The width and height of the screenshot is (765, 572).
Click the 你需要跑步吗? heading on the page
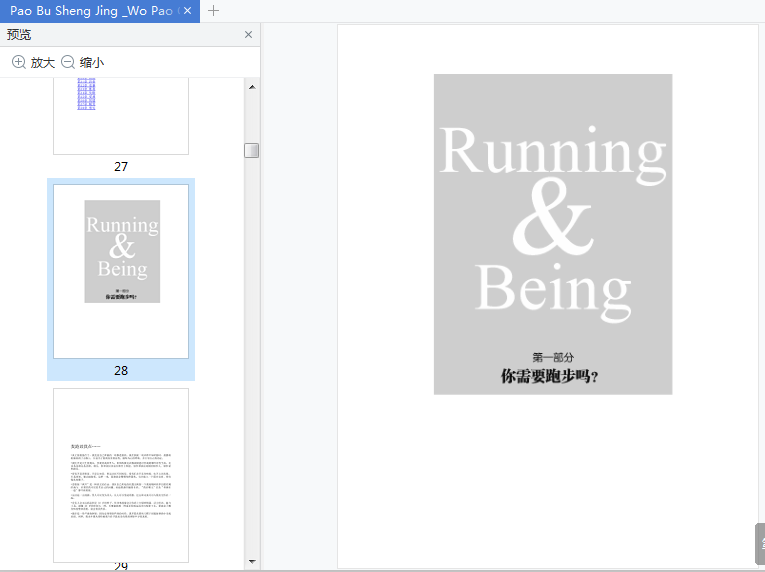tap(550, 377)
